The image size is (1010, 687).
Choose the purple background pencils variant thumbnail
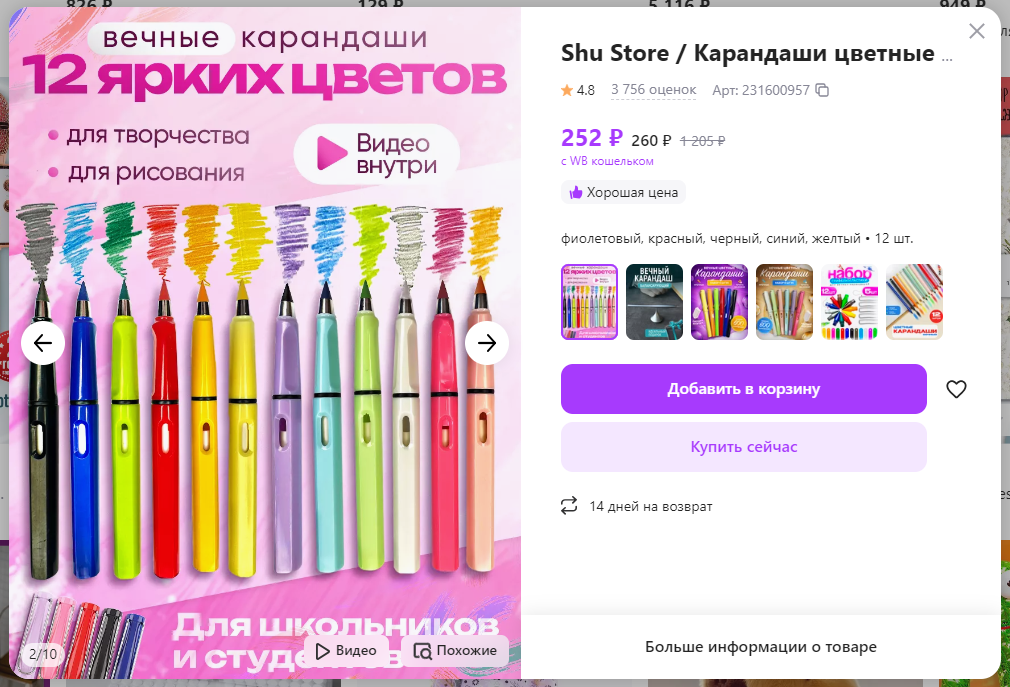pyautogui.click(x=719, y=302)
